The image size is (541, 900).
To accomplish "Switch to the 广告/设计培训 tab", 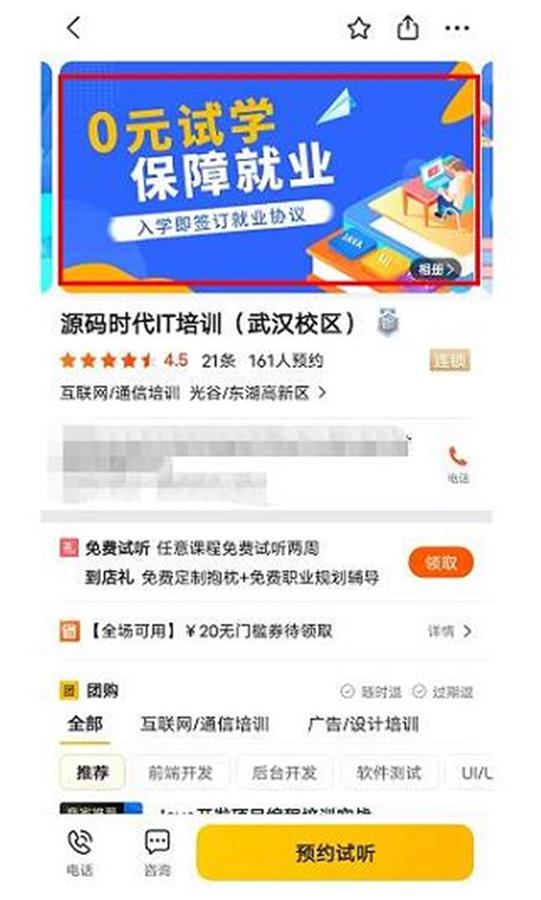I will [x=363, y=724].
